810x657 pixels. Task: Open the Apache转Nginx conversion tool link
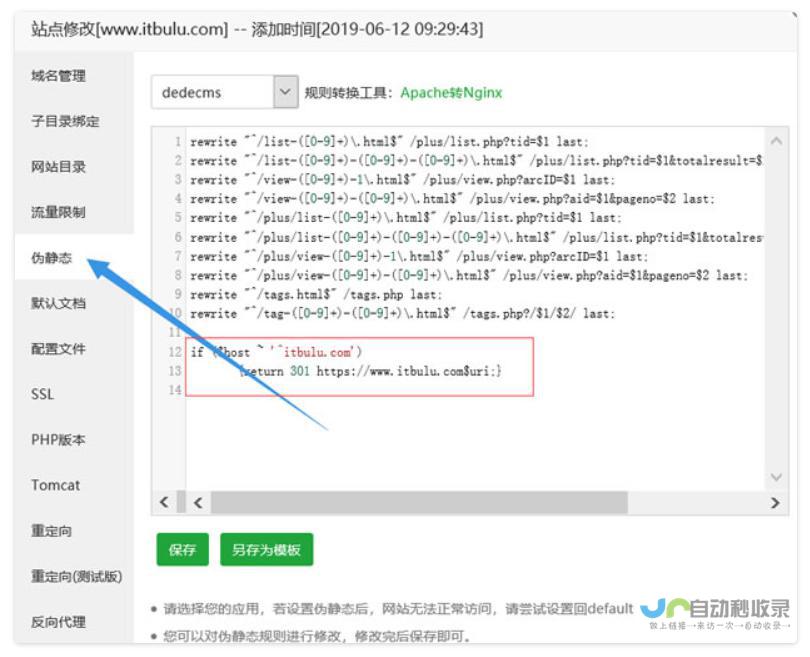(451, 93)
